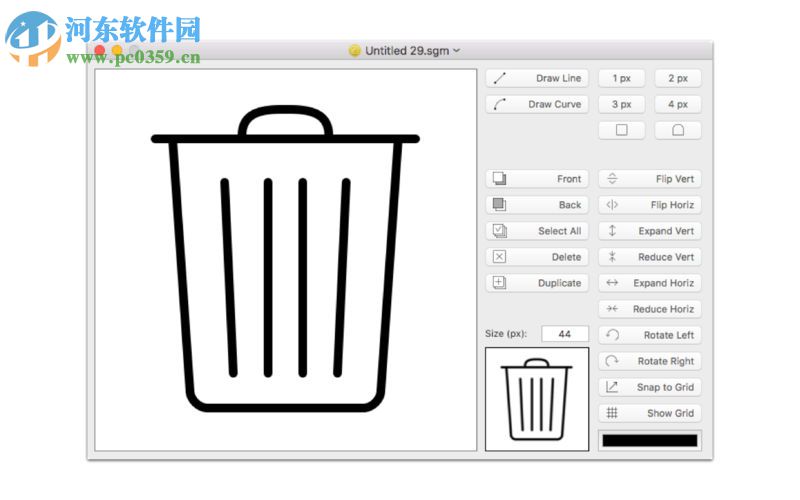
Task: Click Reduce Horiz button
Action: point(649,309)
